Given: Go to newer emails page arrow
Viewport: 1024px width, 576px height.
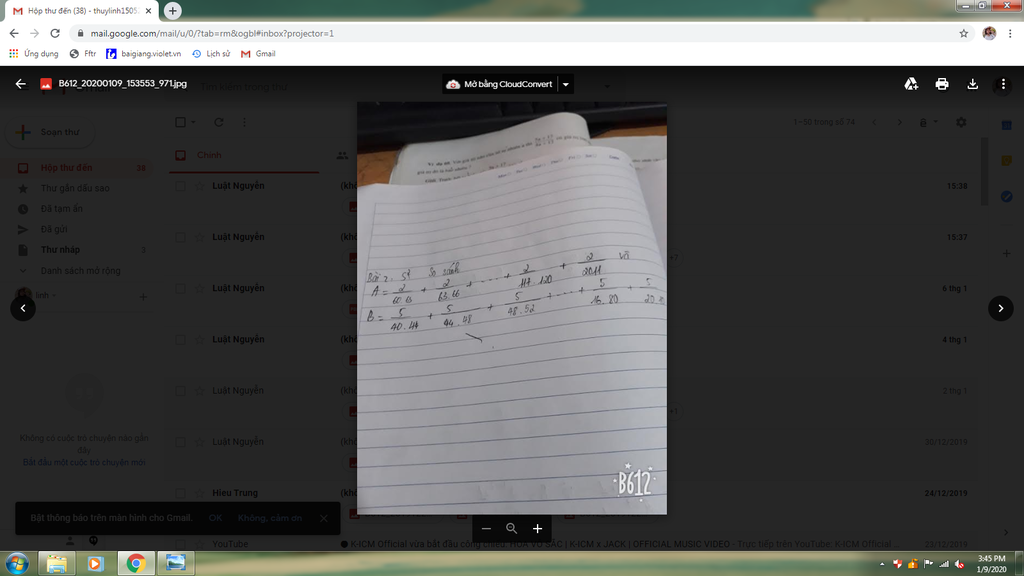Looking at the screenshot, I should tap(874, 122).
